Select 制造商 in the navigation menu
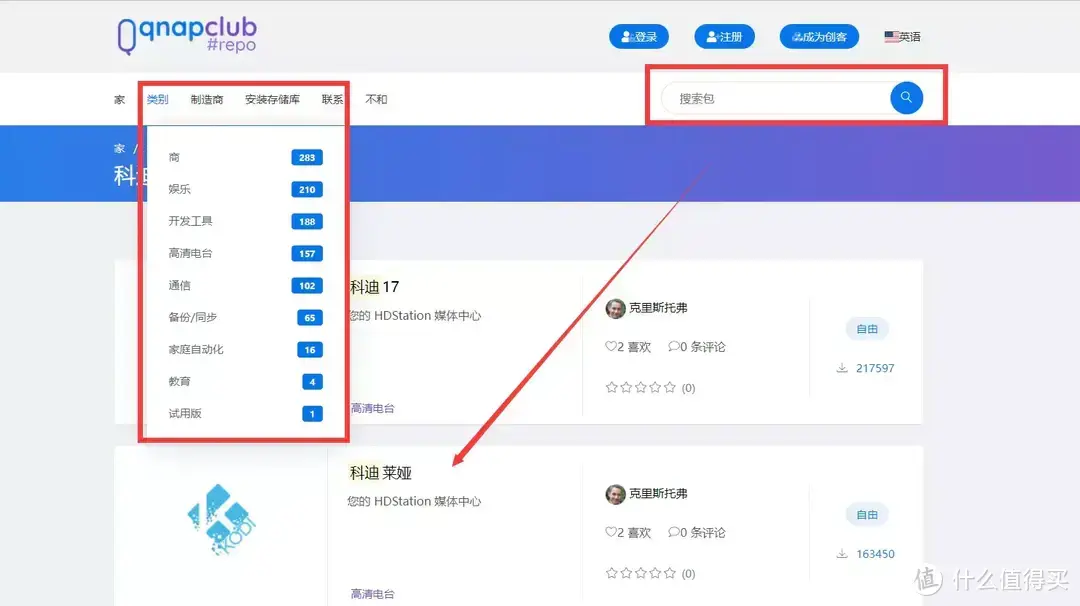The width and height of the screenshot is (1080, 606). point(207,98)
